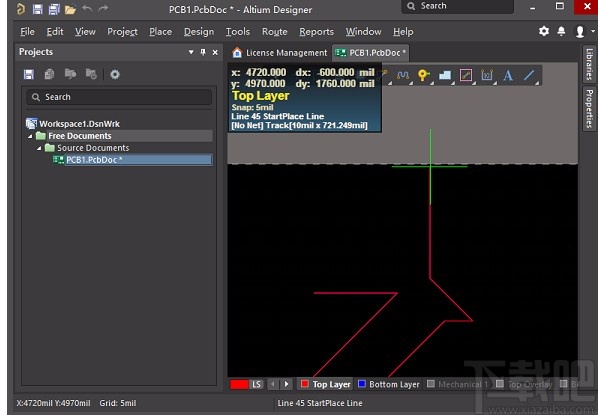Image resolution: width=598 pixels, height=415 pixels.
Task: Open the Properties side panel
Action: 589,109
